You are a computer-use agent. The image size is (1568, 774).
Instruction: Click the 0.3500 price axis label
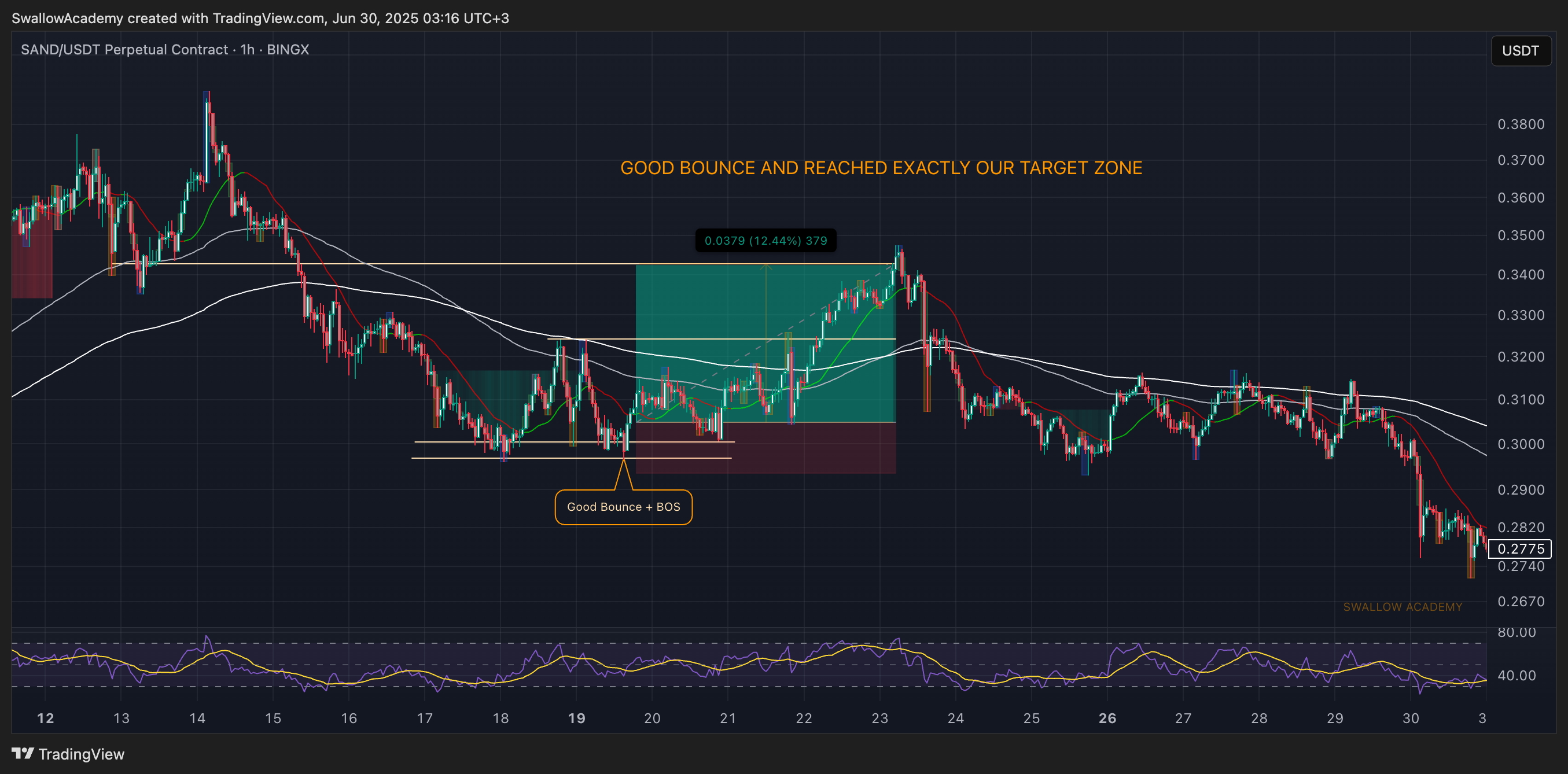point(1521,235)
